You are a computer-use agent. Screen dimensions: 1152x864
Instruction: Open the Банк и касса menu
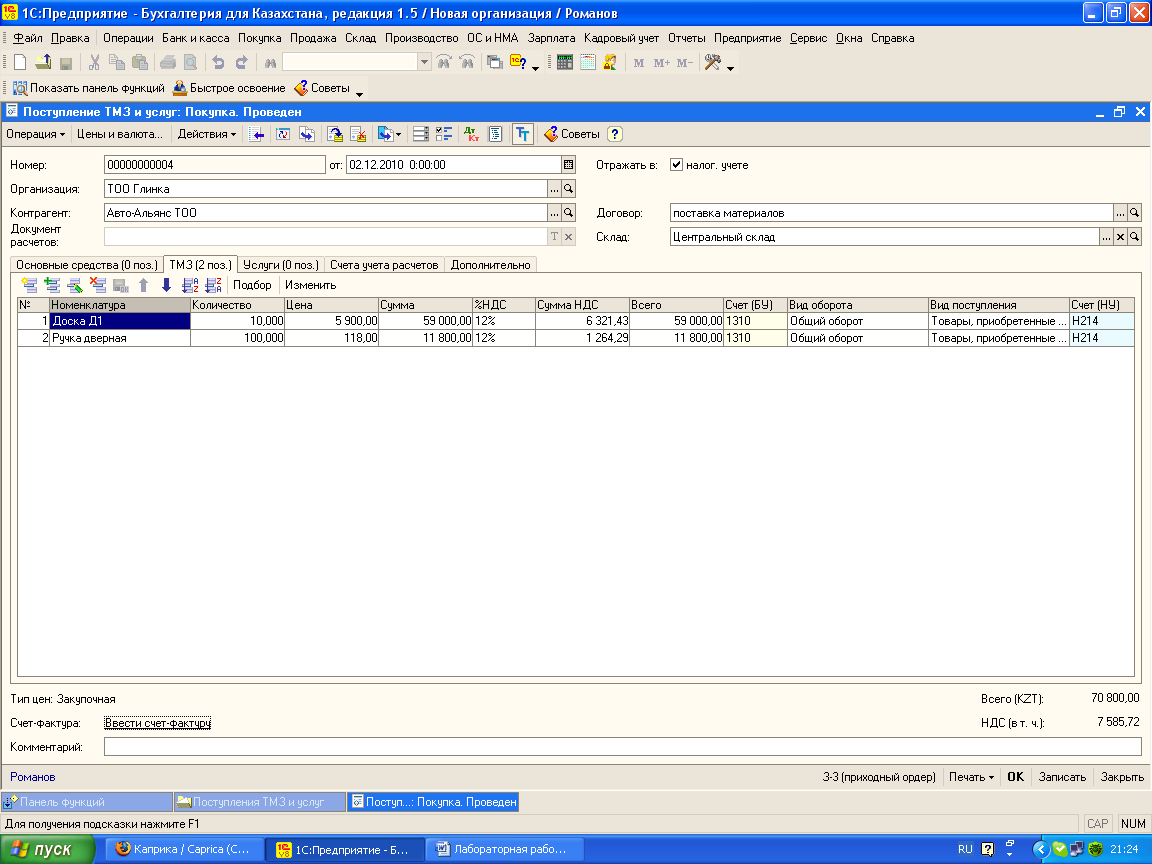tap(195, 37)
